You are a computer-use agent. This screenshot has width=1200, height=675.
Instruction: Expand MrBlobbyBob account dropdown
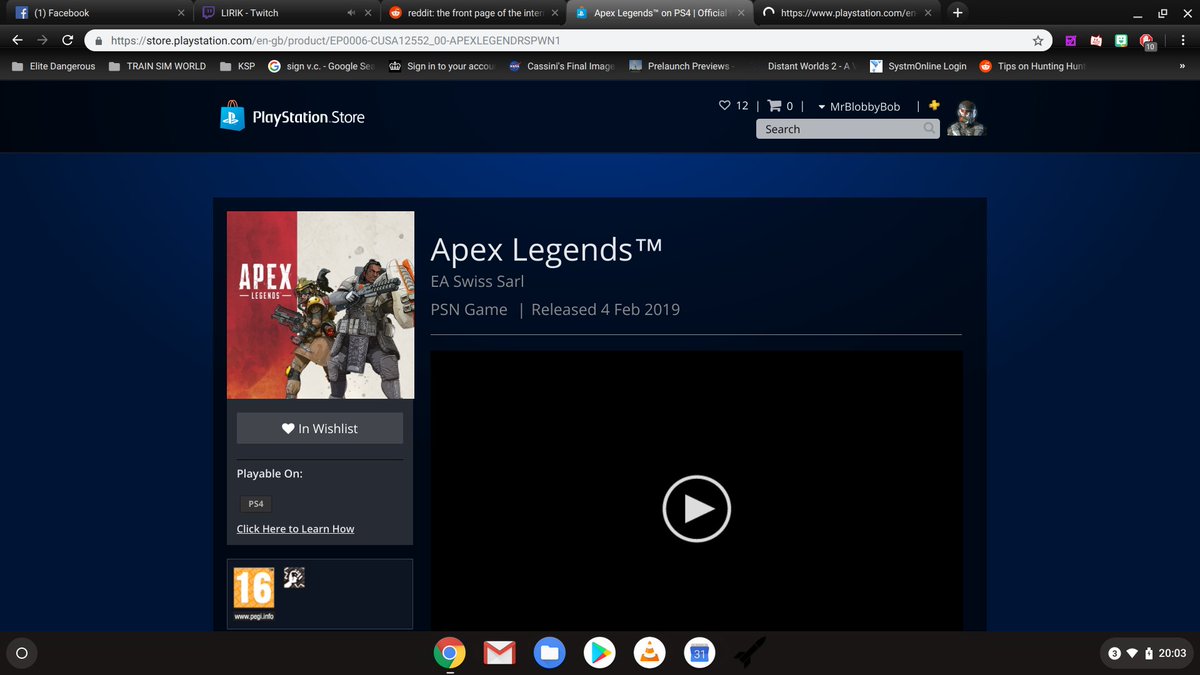pyautogui.click(x=859, y=106)
